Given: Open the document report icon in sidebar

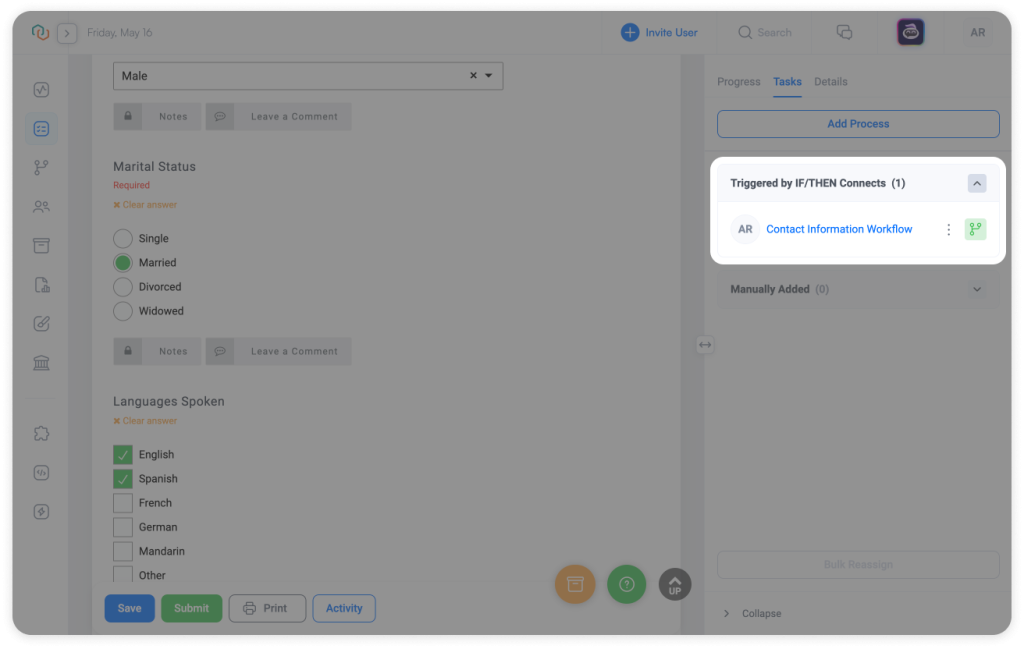Looking at the screenshot, I should [41, 285].
